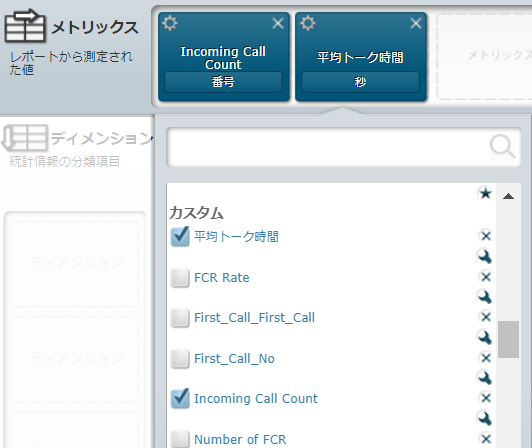Check the FCR Rate checkbox
Screen dimensions: 532x448
pyautogui.click(x=180, y=278)
